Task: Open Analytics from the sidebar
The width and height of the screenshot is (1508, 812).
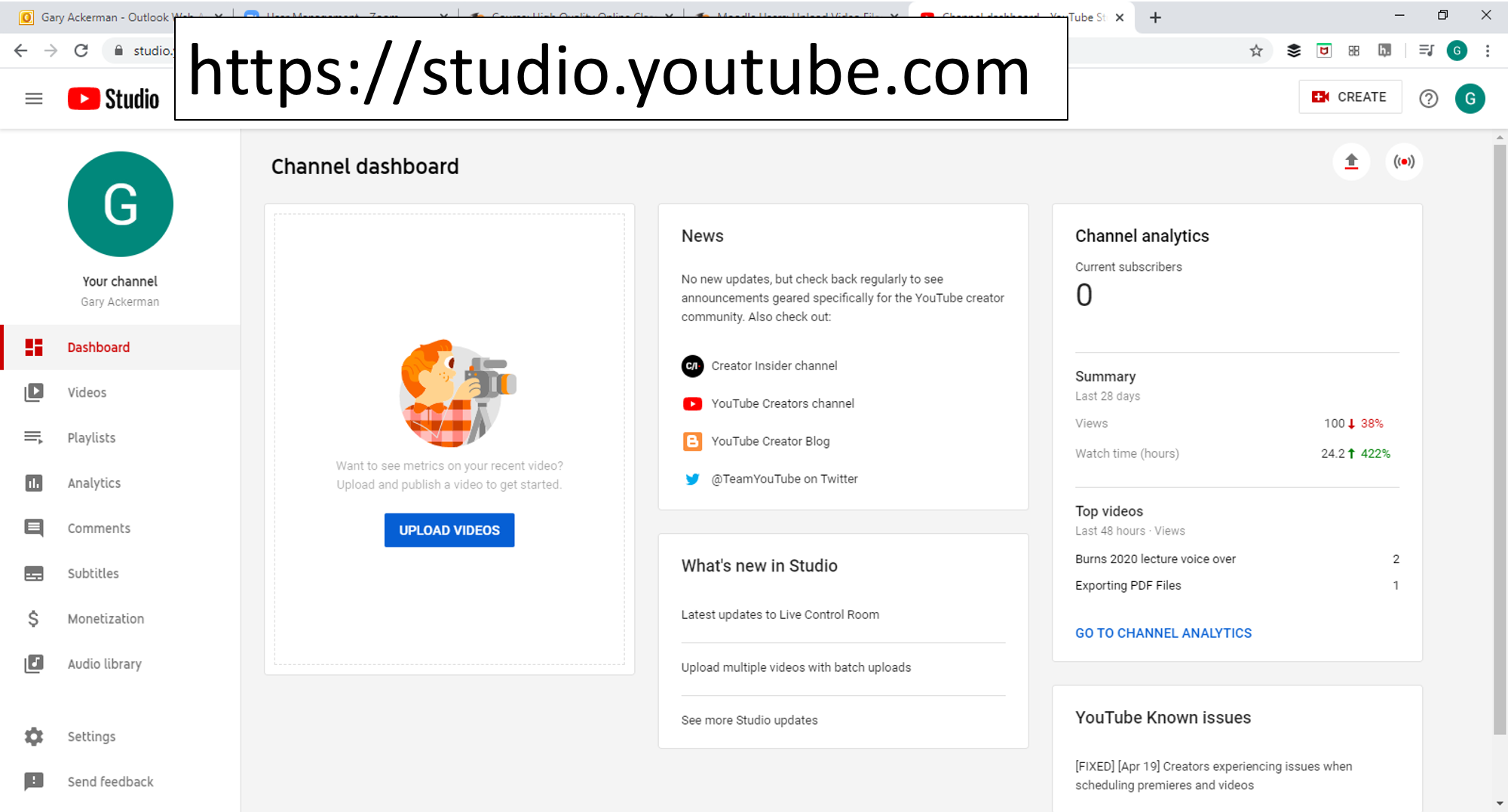Action: click(x=93, y=483)
